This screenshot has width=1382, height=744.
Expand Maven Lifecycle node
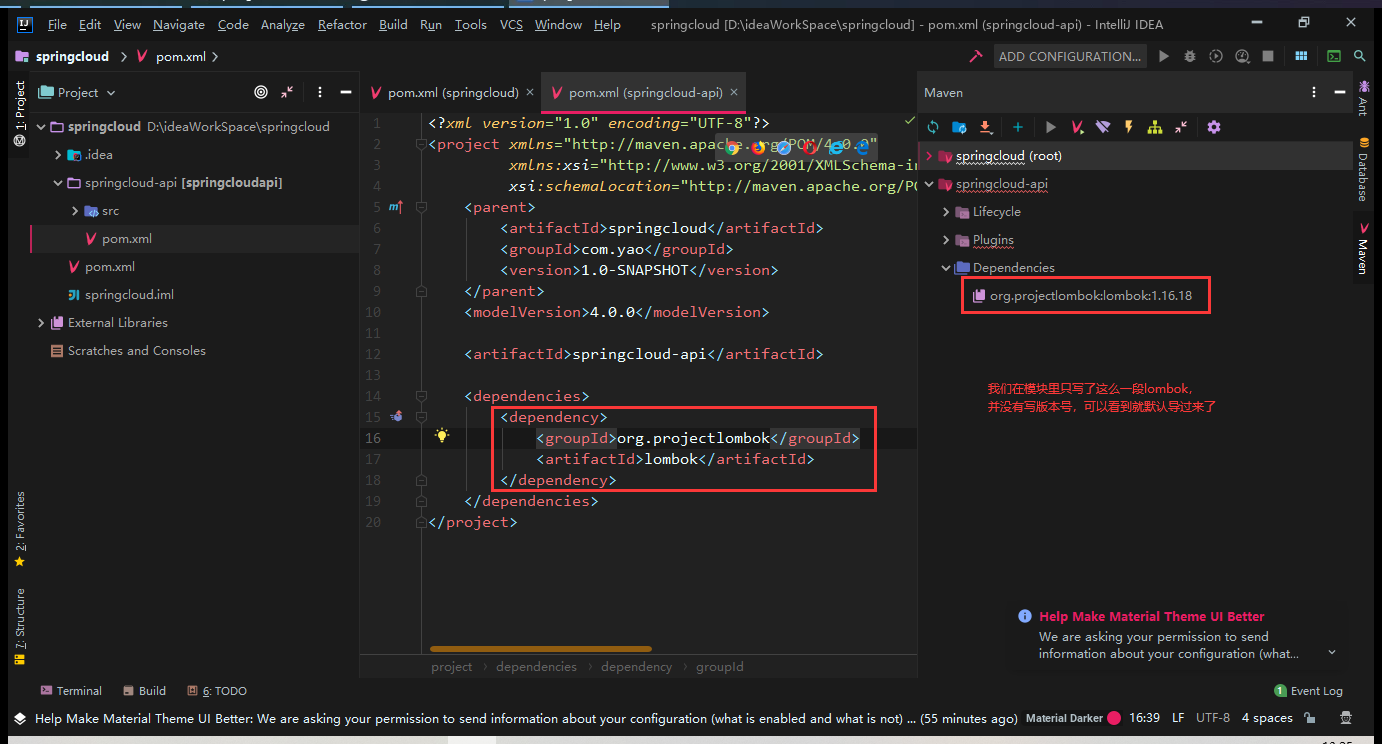(x=946, y=212)
